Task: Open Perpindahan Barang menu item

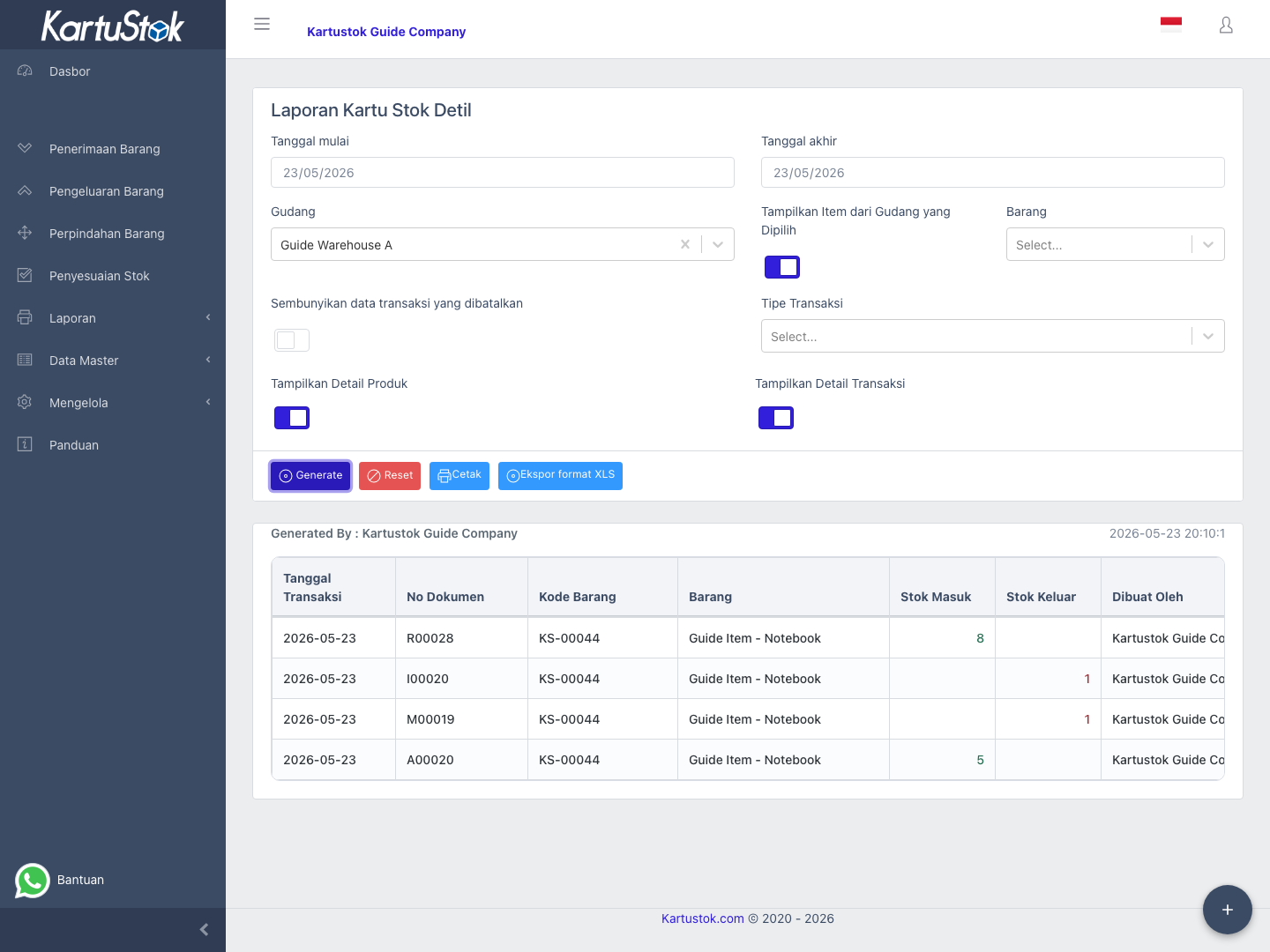Action: coord(113,234)
